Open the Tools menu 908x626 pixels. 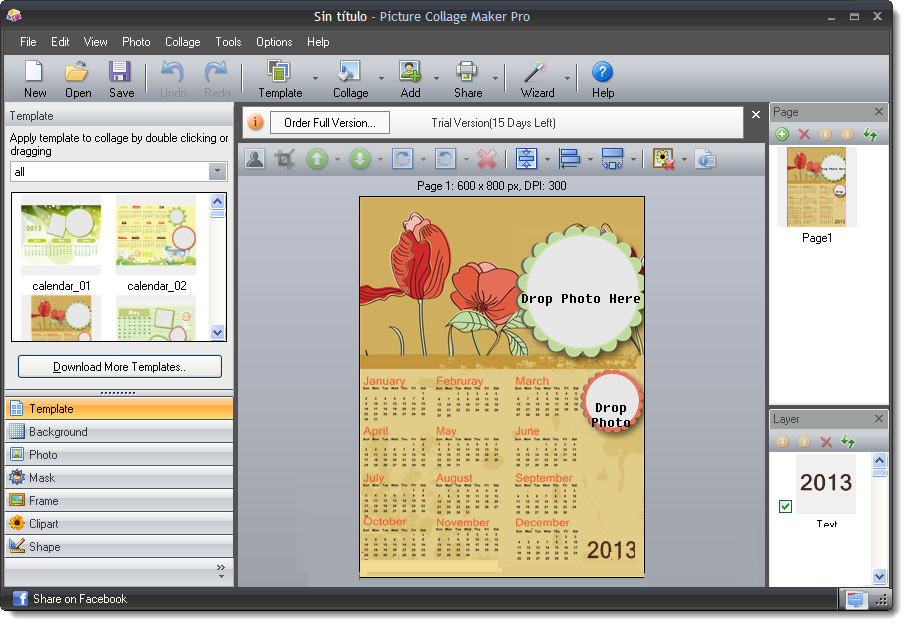tap(228, 42)
